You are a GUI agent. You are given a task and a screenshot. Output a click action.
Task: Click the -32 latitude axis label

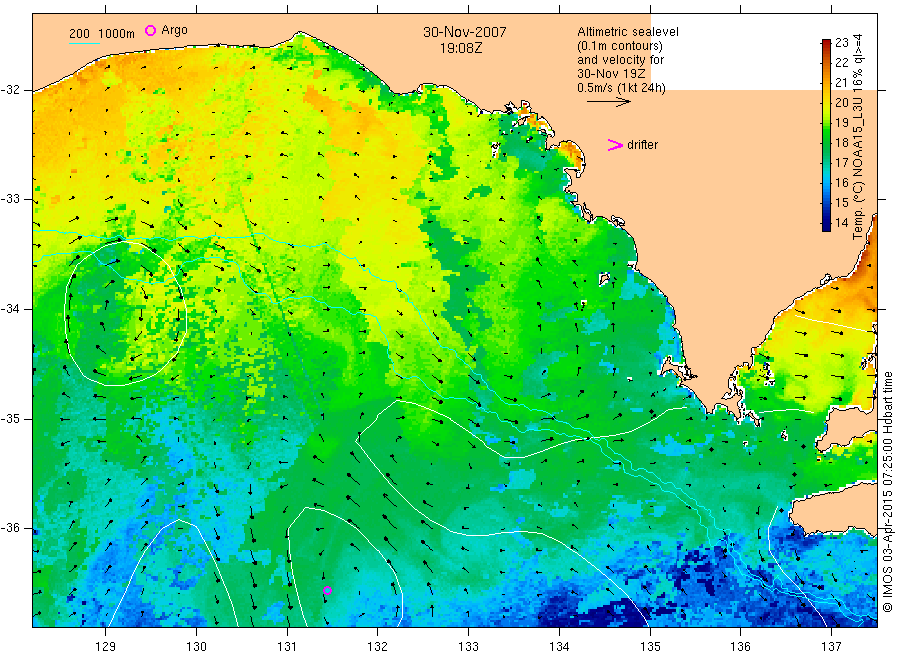point(10,90)
